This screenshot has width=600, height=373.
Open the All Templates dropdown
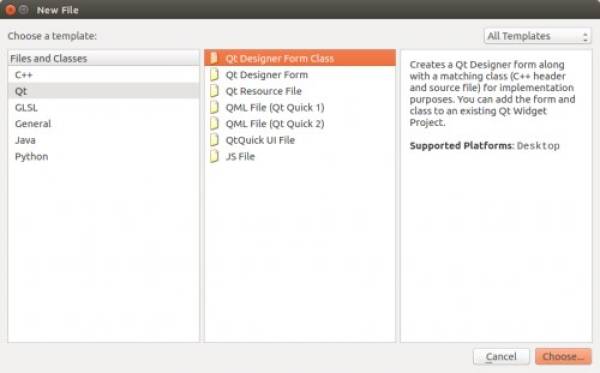(537, 36)
